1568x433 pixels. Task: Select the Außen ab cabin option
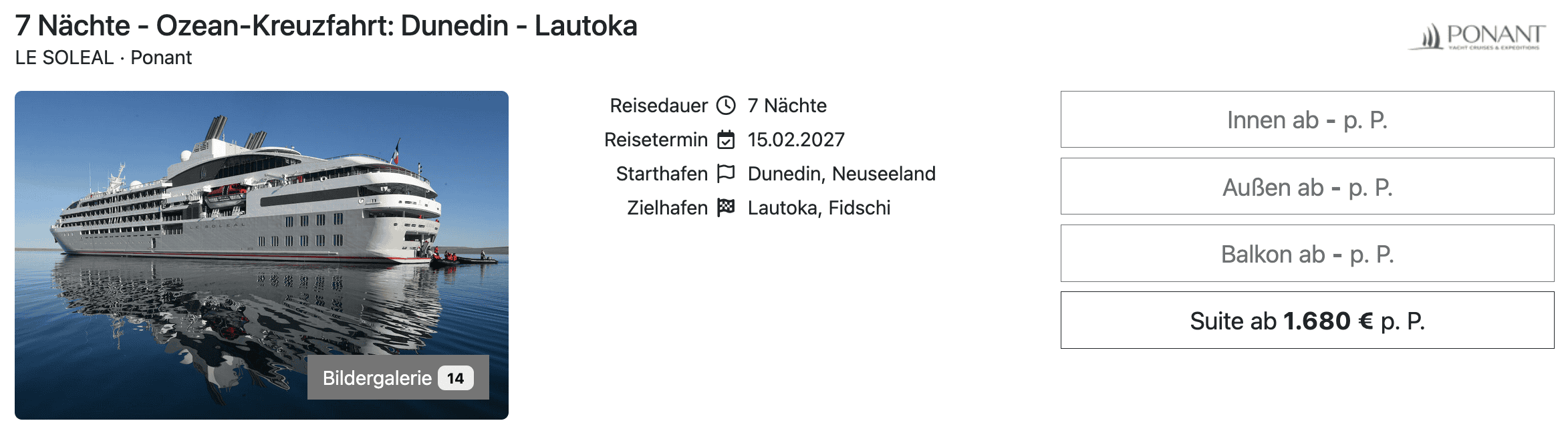coord(1307,187)
